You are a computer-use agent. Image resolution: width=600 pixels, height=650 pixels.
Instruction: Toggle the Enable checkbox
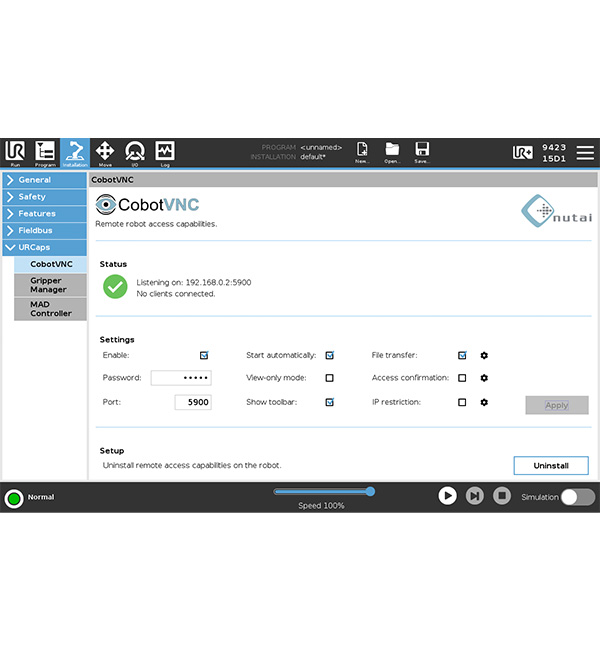click(x=204, y=355)
